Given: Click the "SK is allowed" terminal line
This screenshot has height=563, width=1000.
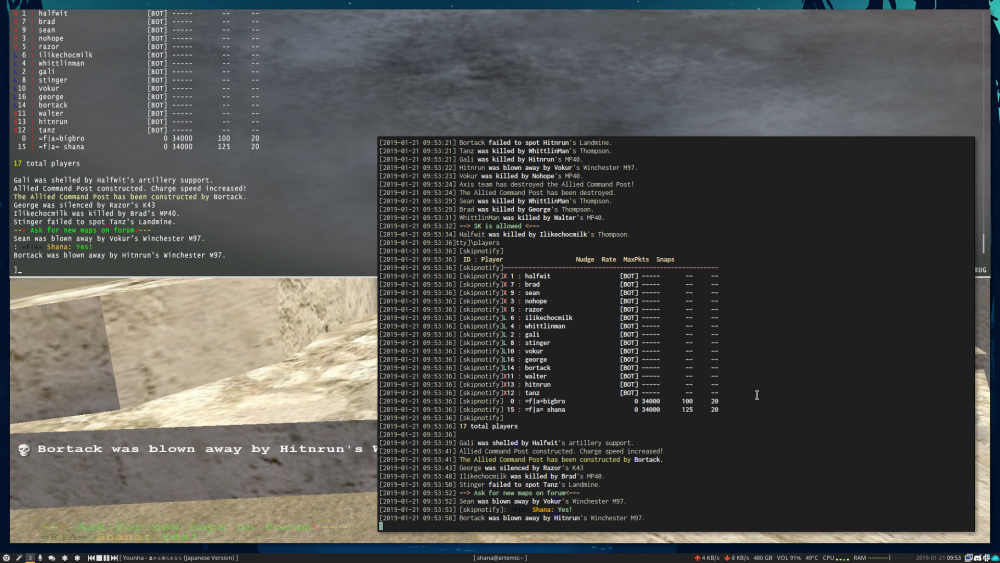Looking at the screenshot, I should click(x=499, y=226).
